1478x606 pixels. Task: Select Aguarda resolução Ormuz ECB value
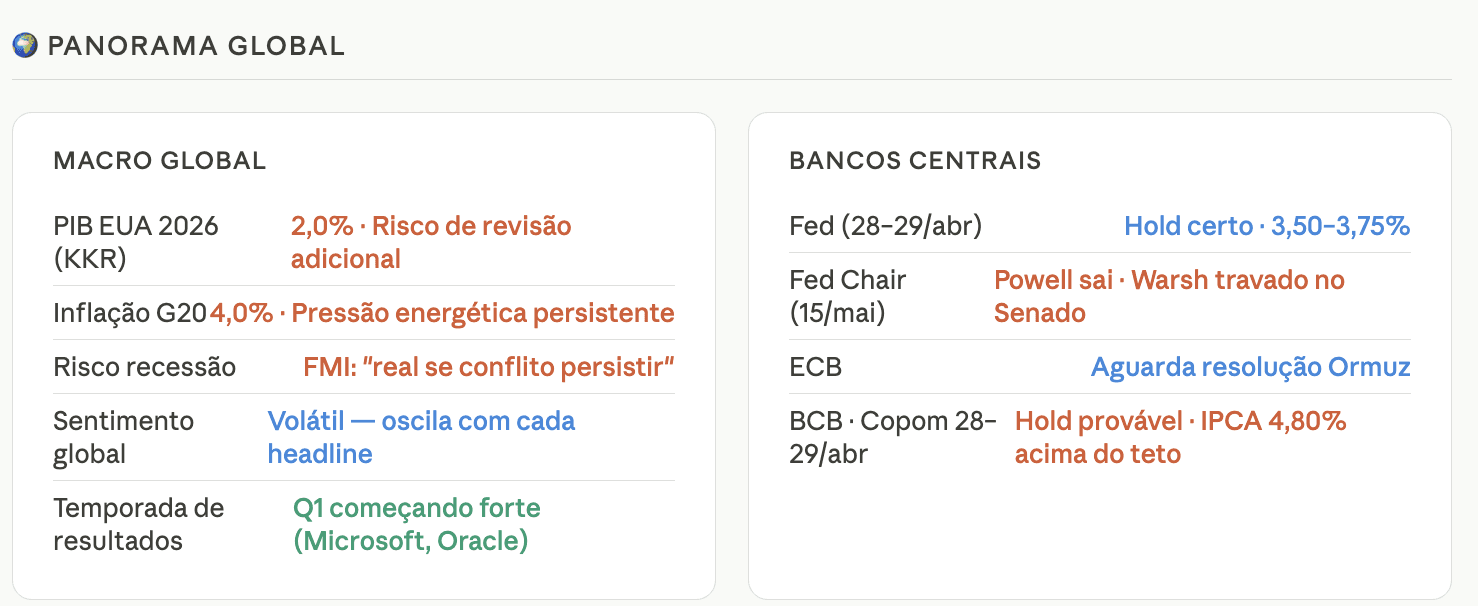click(x=1250, y=367)
